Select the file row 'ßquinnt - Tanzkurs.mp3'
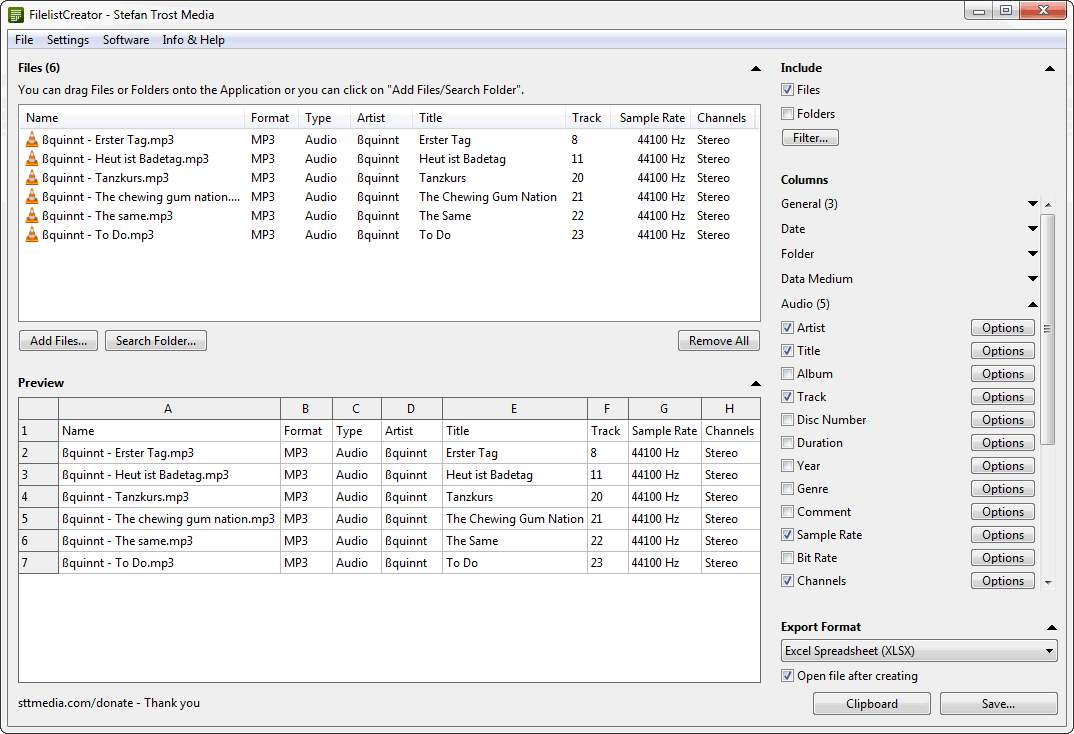1074x734 pixels. pos(389,178)
